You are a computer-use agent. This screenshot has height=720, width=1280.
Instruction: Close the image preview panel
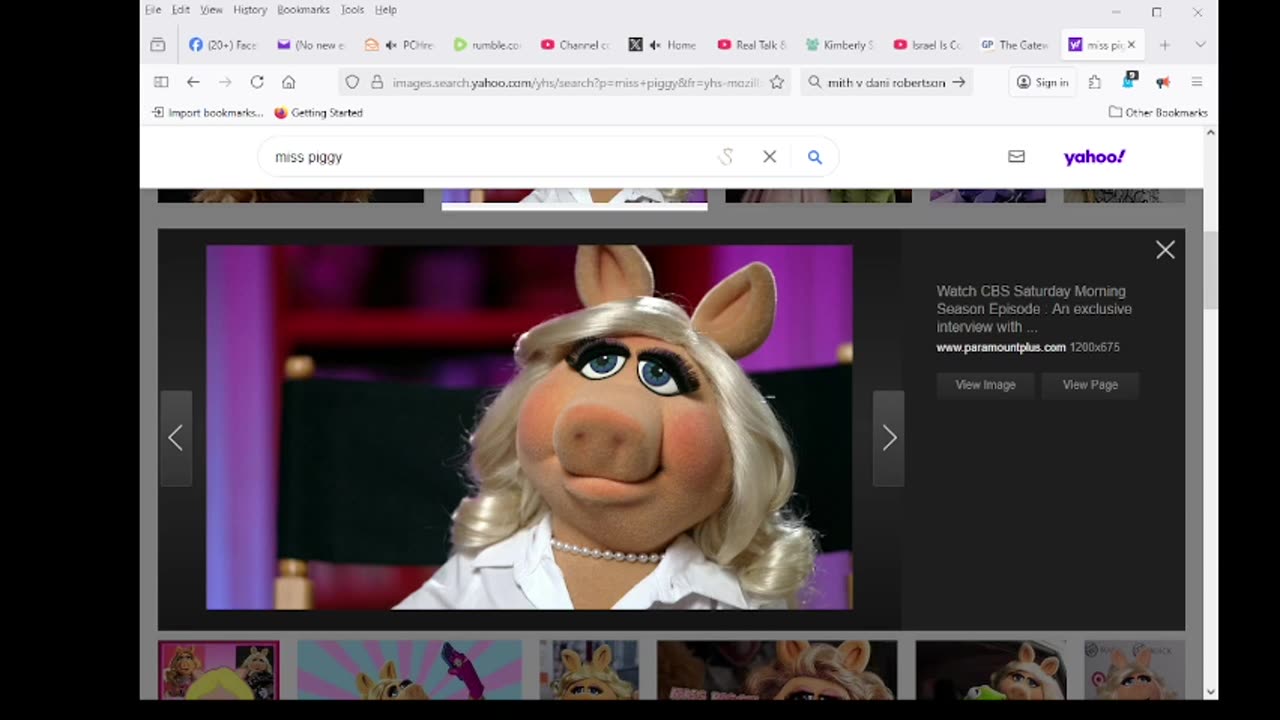(1165, 250)
